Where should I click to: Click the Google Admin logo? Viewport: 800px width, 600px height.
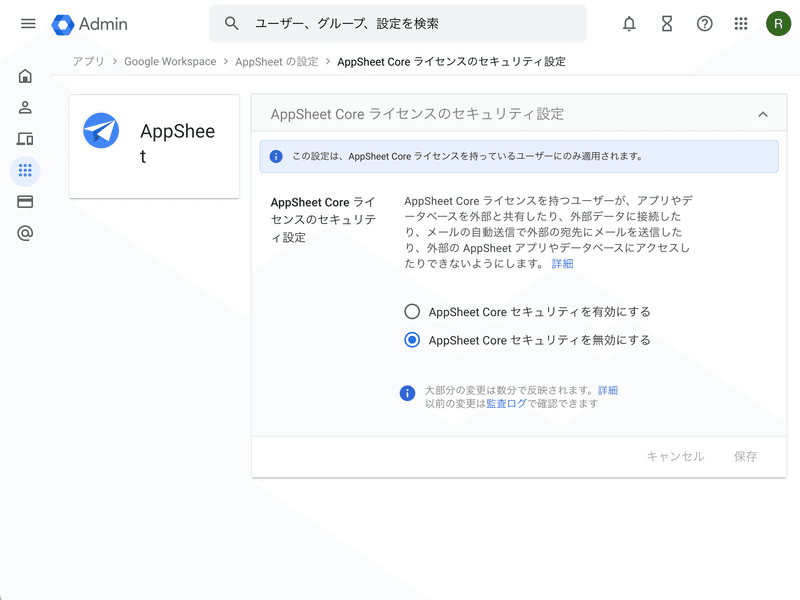(90, 24)
